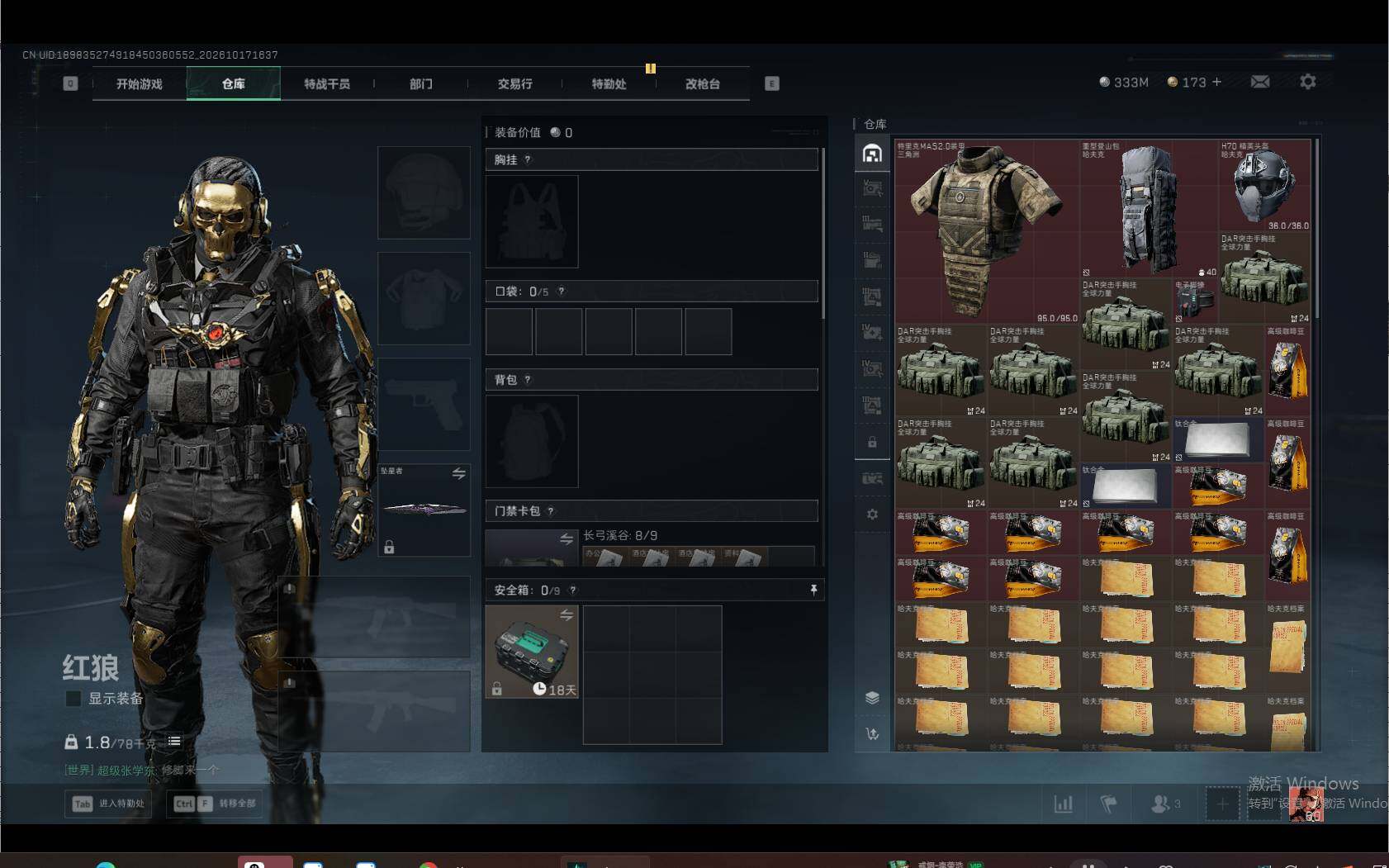Click the E key button right of tabs

[772, 83]
